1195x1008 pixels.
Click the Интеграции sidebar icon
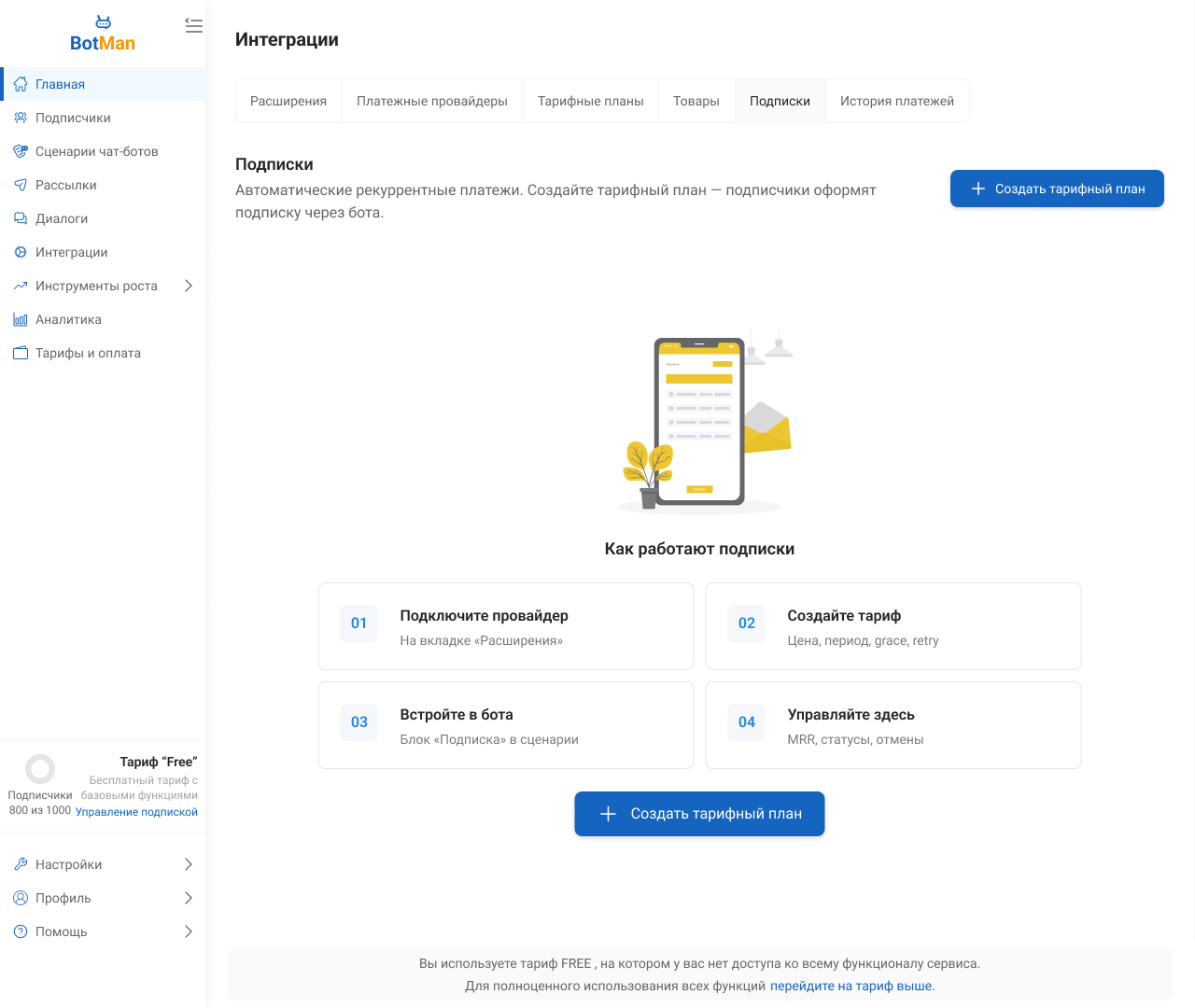[21, 252]
